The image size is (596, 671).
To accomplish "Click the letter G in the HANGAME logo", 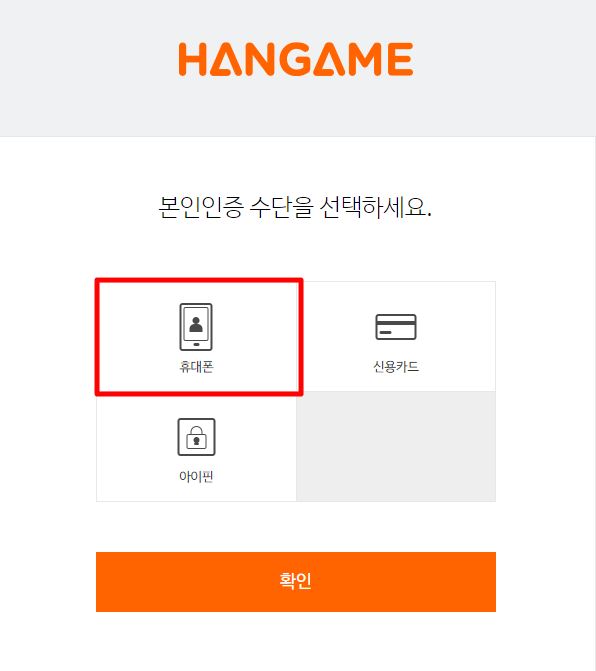I will (x=296, y=59).
